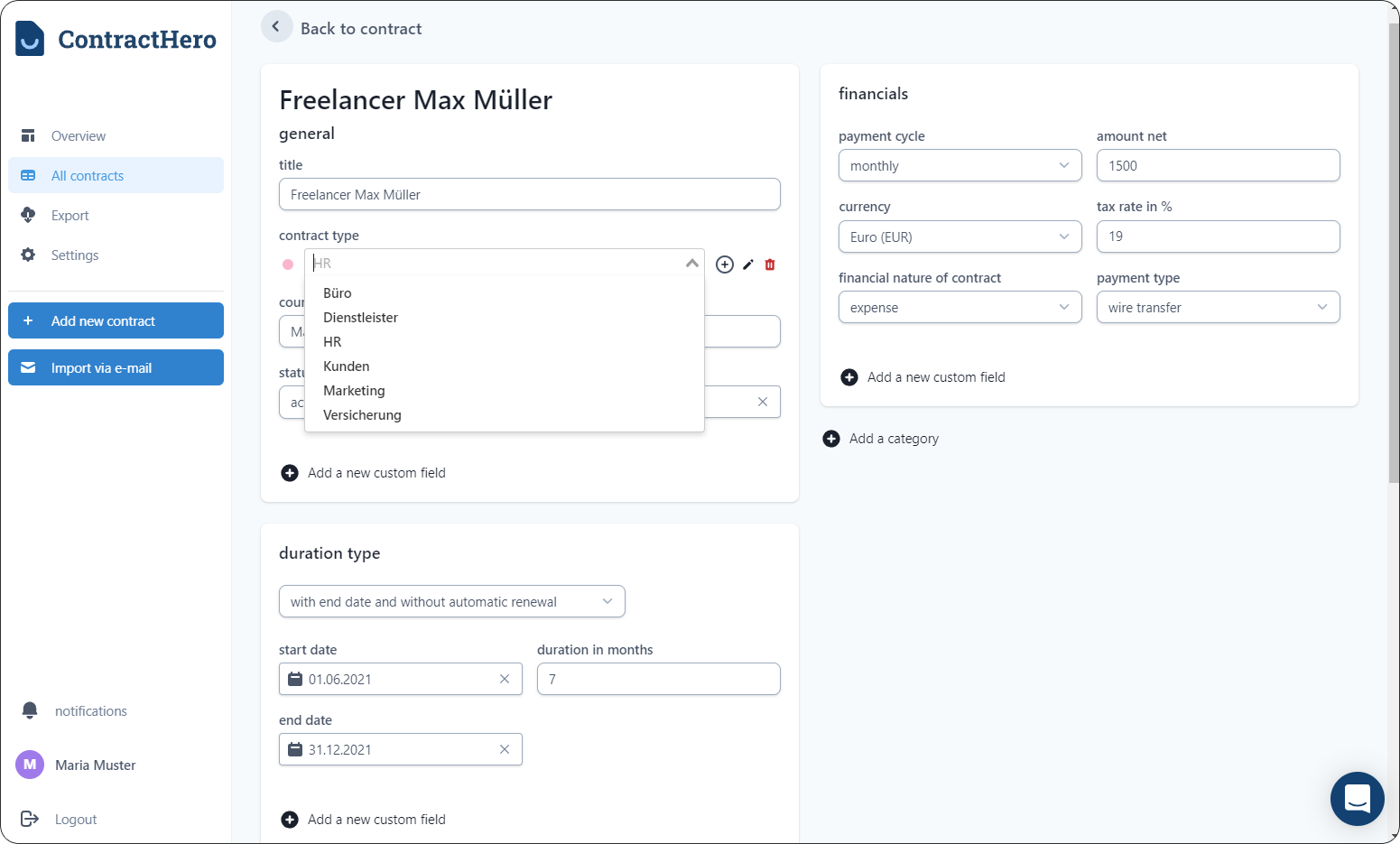
Task: Click the pencil edit contract type icon
Action: tap(748, 264)
